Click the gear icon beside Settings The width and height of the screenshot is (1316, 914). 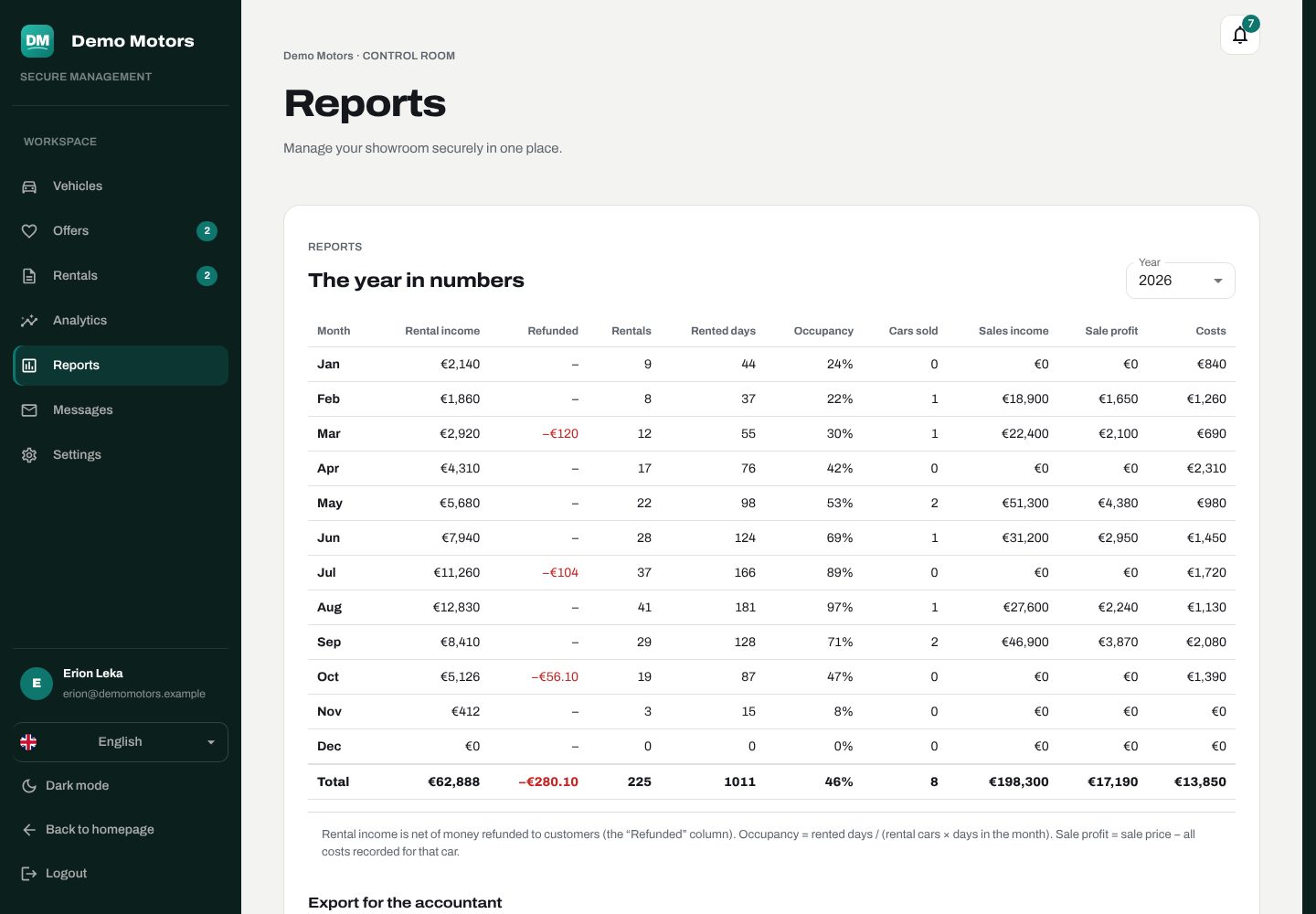point(29,455)
